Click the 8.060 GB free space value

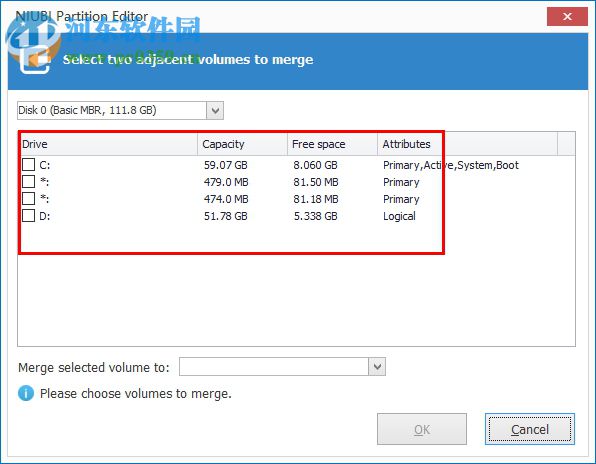pos(315,165)
